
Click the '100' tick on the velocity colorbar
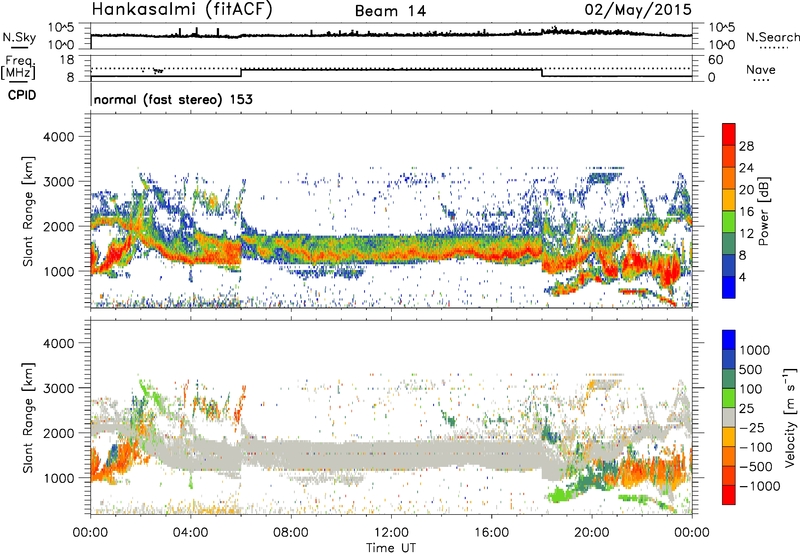point(751,389)
